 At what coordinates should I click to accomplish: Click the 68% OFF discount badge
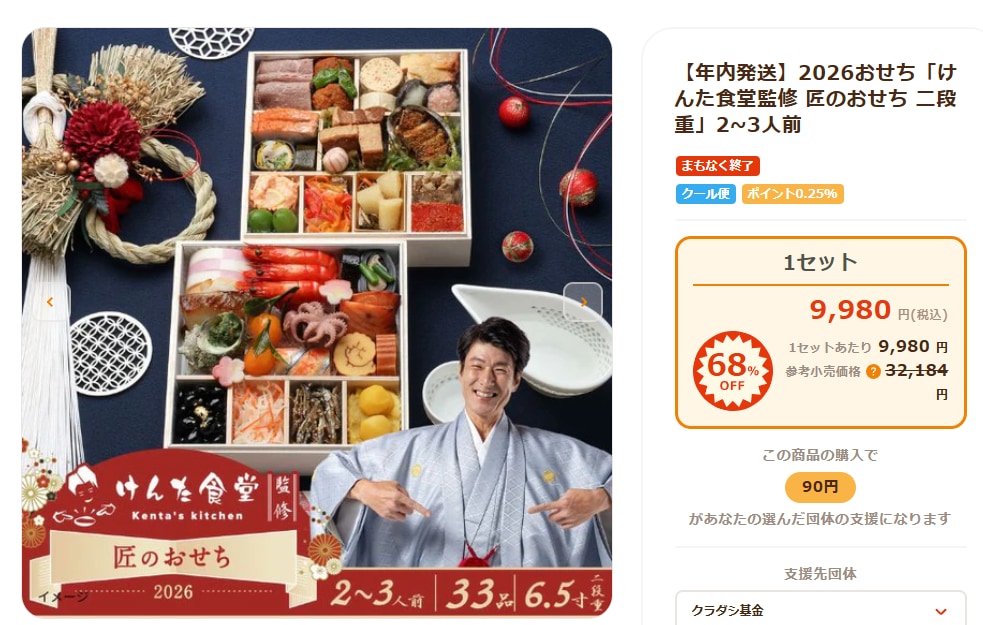pos(732,370)
